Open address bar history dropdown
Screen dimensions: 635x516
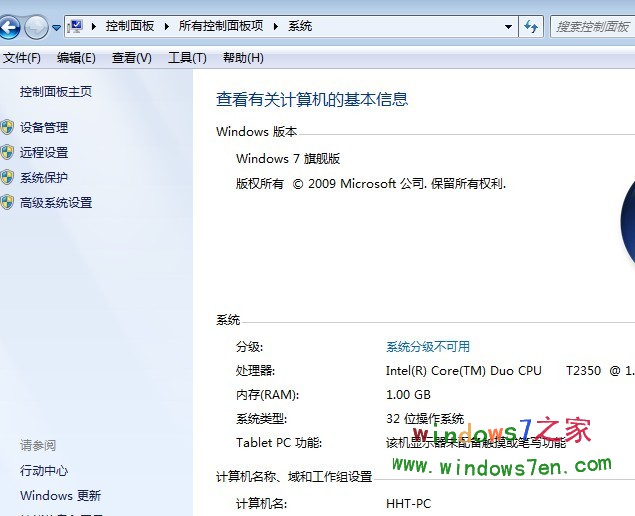pyautogui.click(x=508, y=27)
